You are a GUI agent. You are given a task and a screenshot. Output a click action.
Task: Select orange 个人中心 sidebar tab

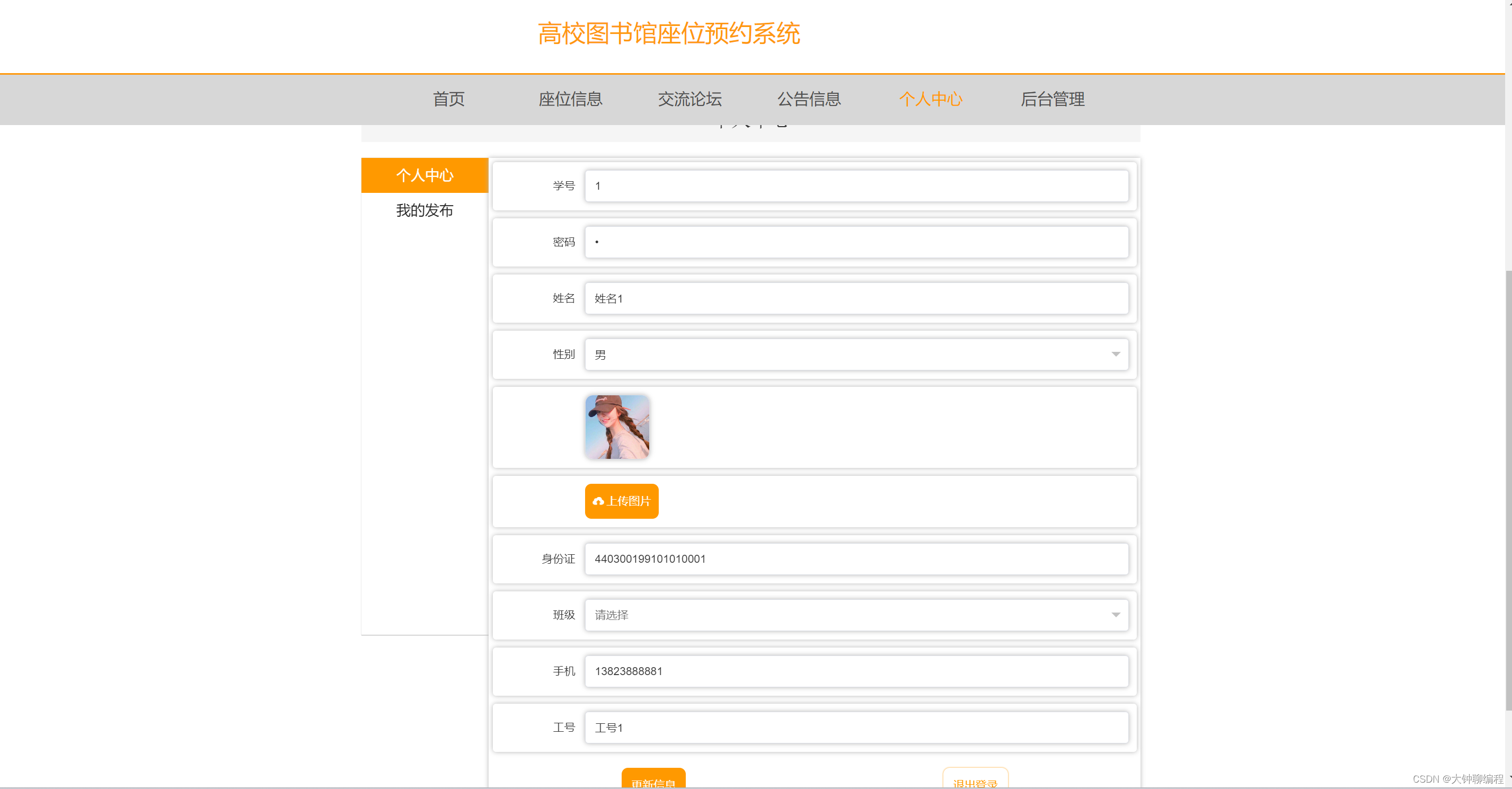(425, 175)
